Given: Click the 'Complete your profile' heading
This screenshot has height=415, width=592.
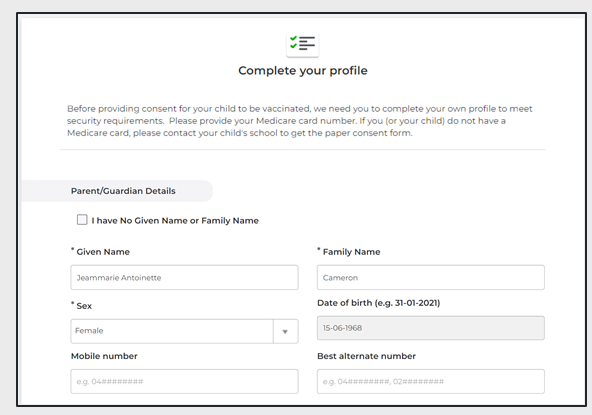Looking at the screenshot, I should click(x=303, y=71).
